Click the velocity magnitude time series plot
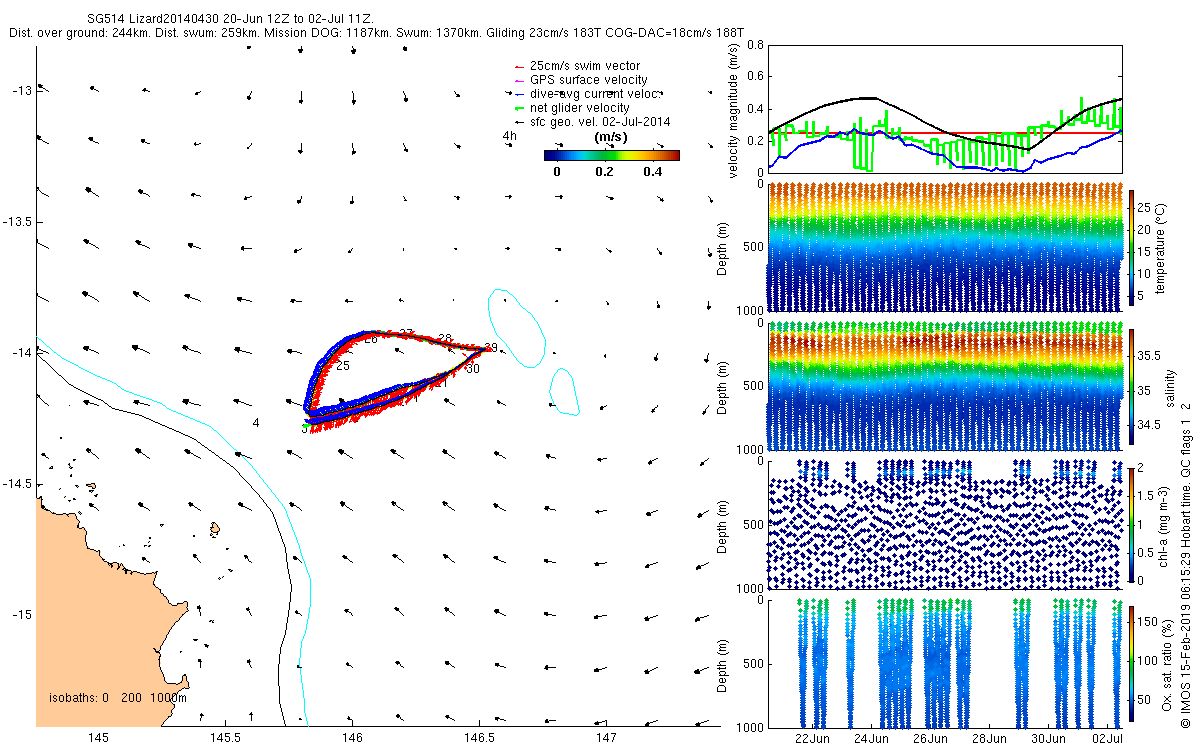 click(x=945, y=108)
